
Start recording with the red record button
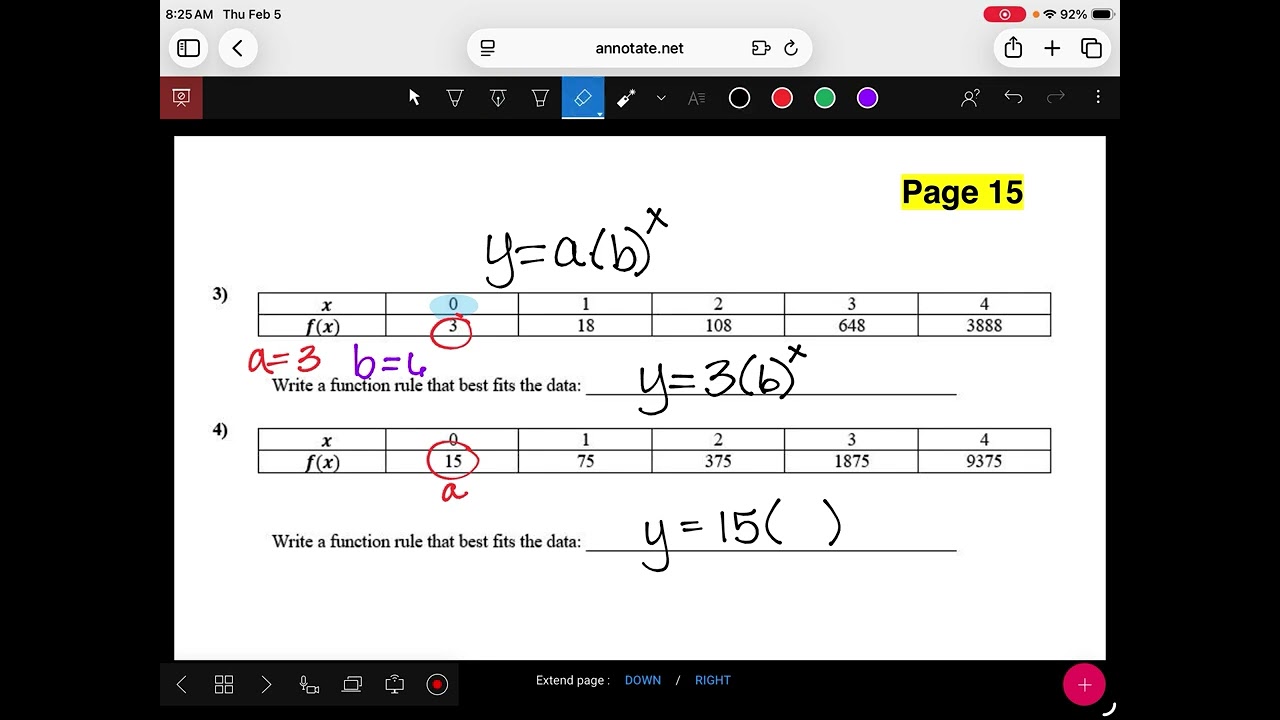[437, 685]
